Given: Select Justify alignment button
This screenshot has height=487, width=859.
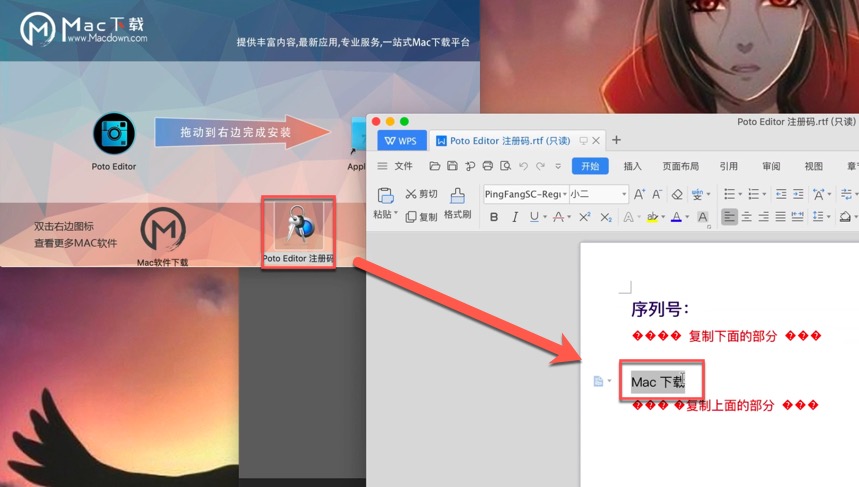Looking at the screenshot, I should pyautogui.click(x=781, y=217).
